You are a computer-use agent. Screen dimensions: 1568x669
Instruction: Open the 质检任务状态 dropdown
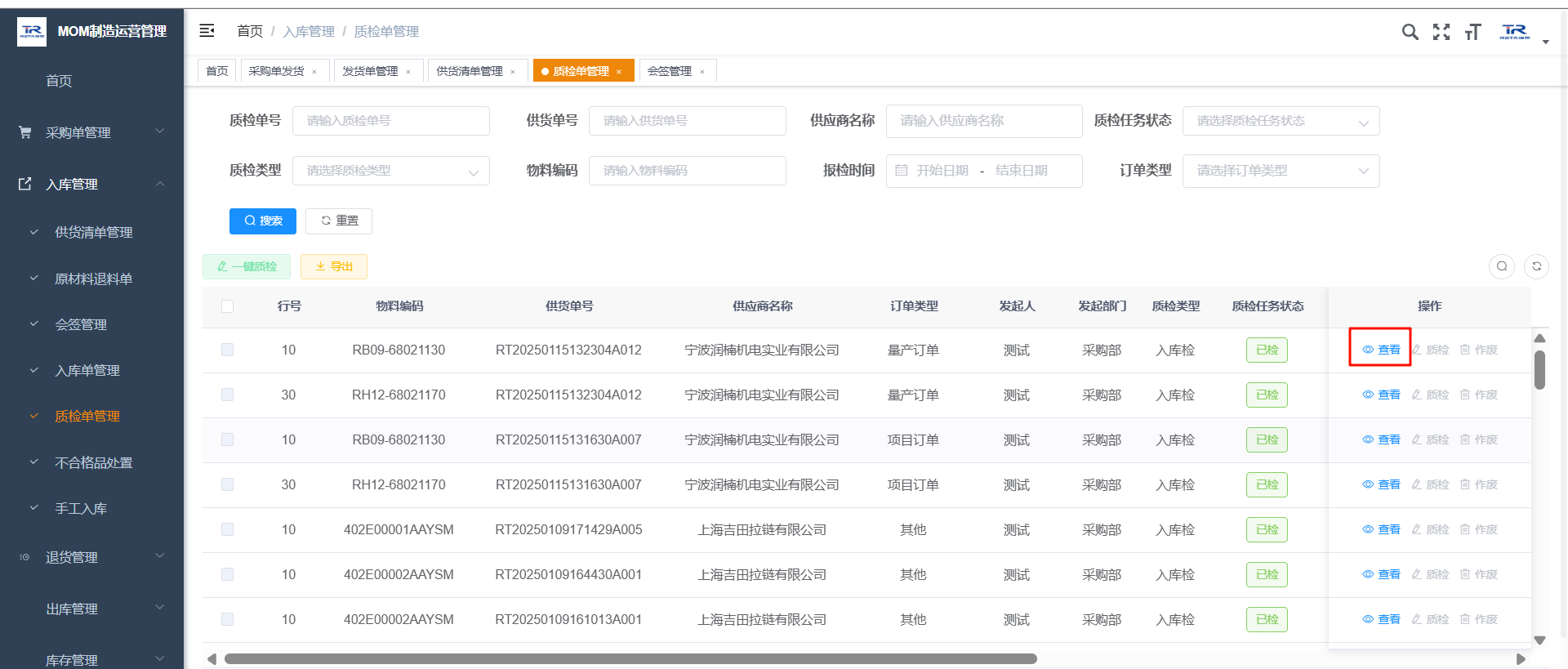[x=1281, y=121]
